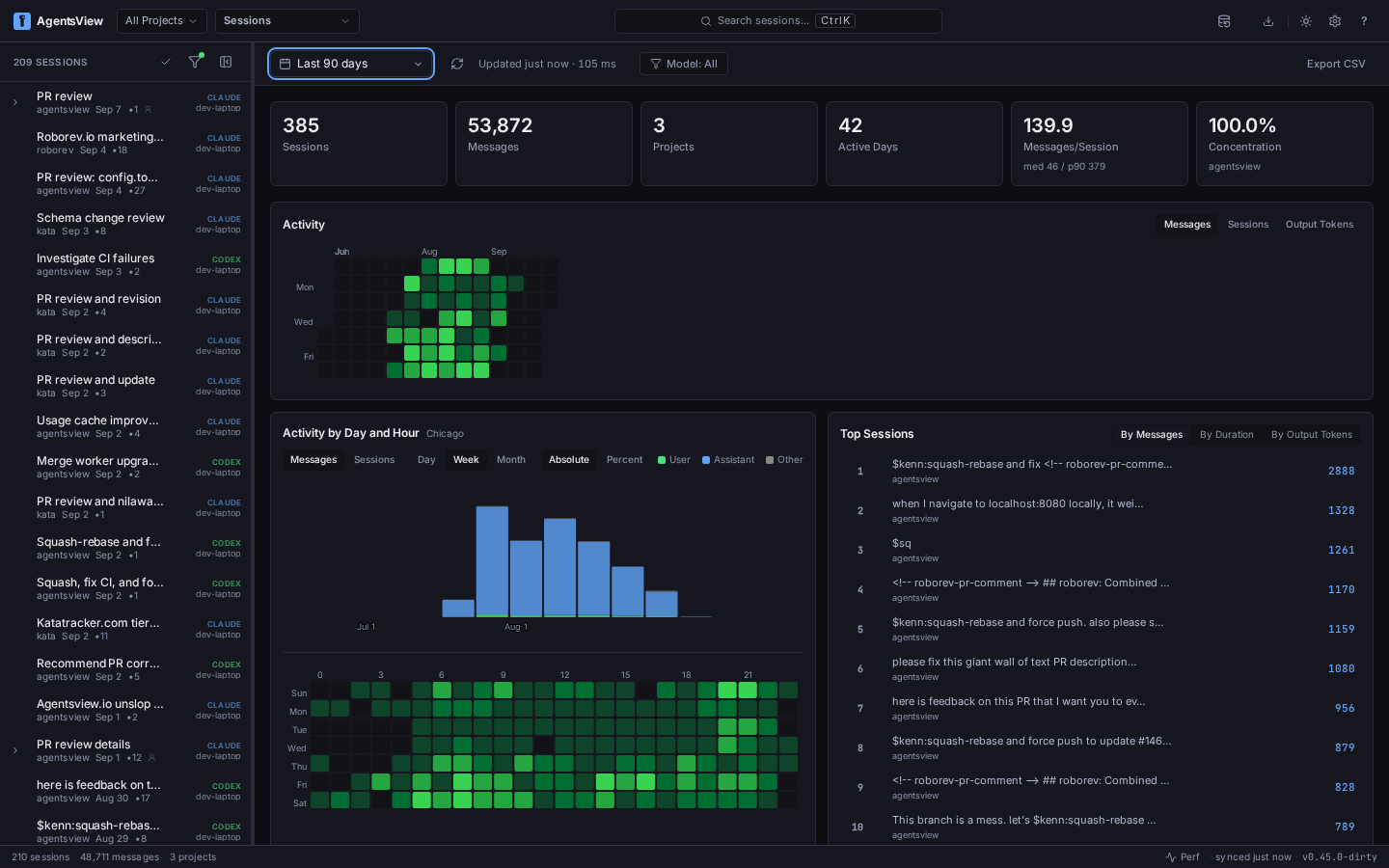1389x868 pixels.
Task: Toggle the light/dark theme sun icon
Action: pyautogui.click(x=1306, y=21)
